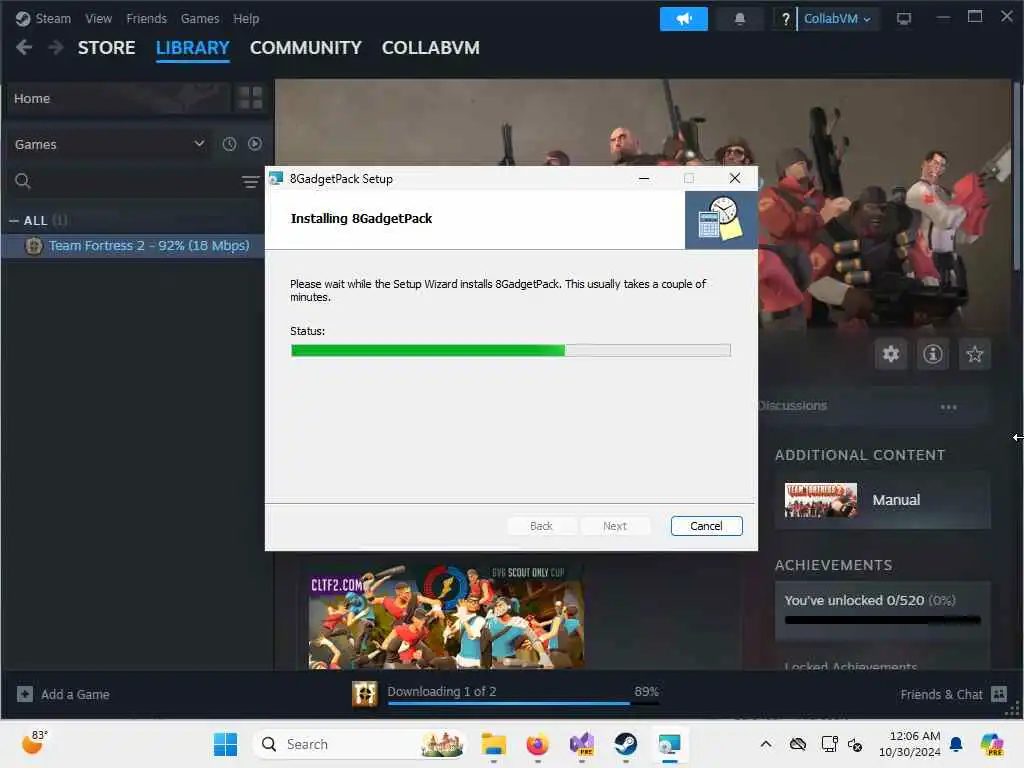The height and width of the screenshot is (768, 1024).
Task: Open Team Fortress 2 settings gear
Action: pos(891,354)
